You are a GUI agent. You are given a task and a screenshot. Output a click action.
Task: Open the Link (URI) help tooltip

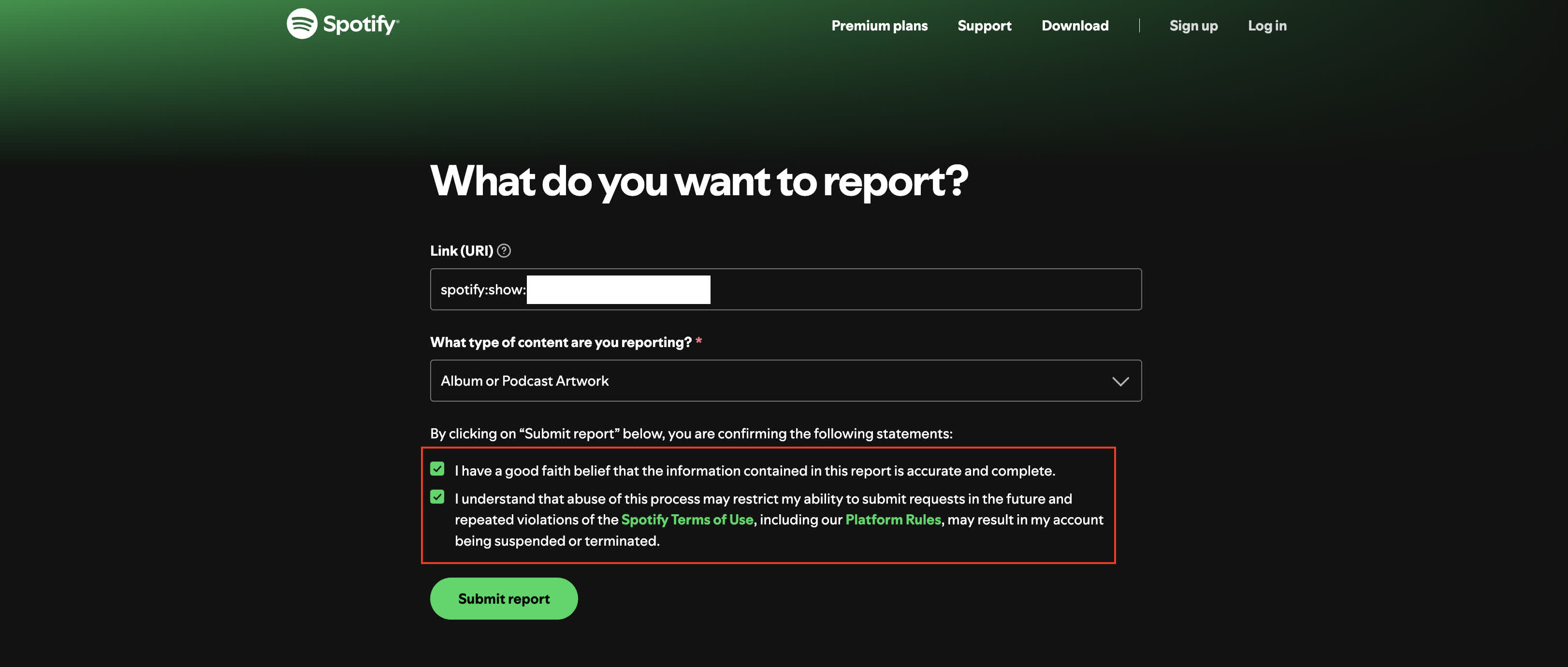pyautogui.click(x=504, y=249)
